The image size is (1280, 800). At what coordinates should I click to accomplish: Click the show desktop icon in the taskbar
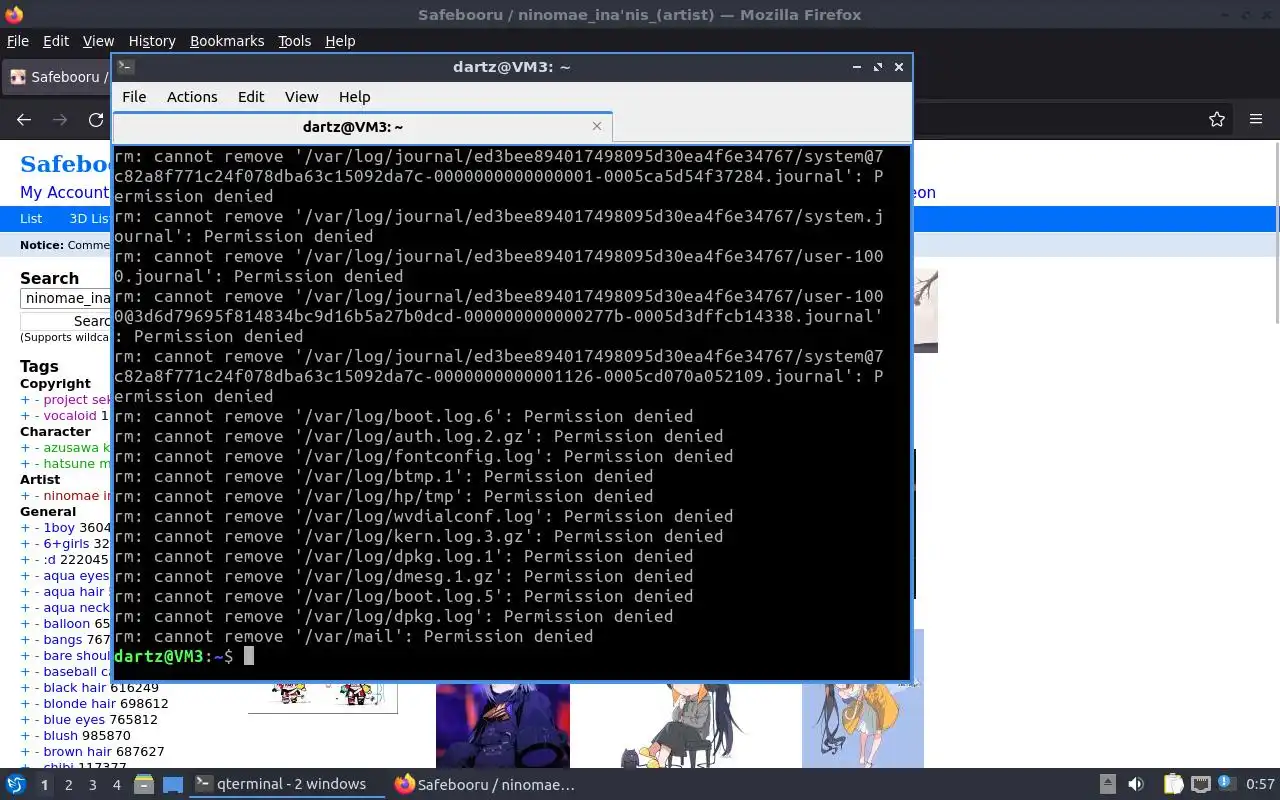point(173,785)
